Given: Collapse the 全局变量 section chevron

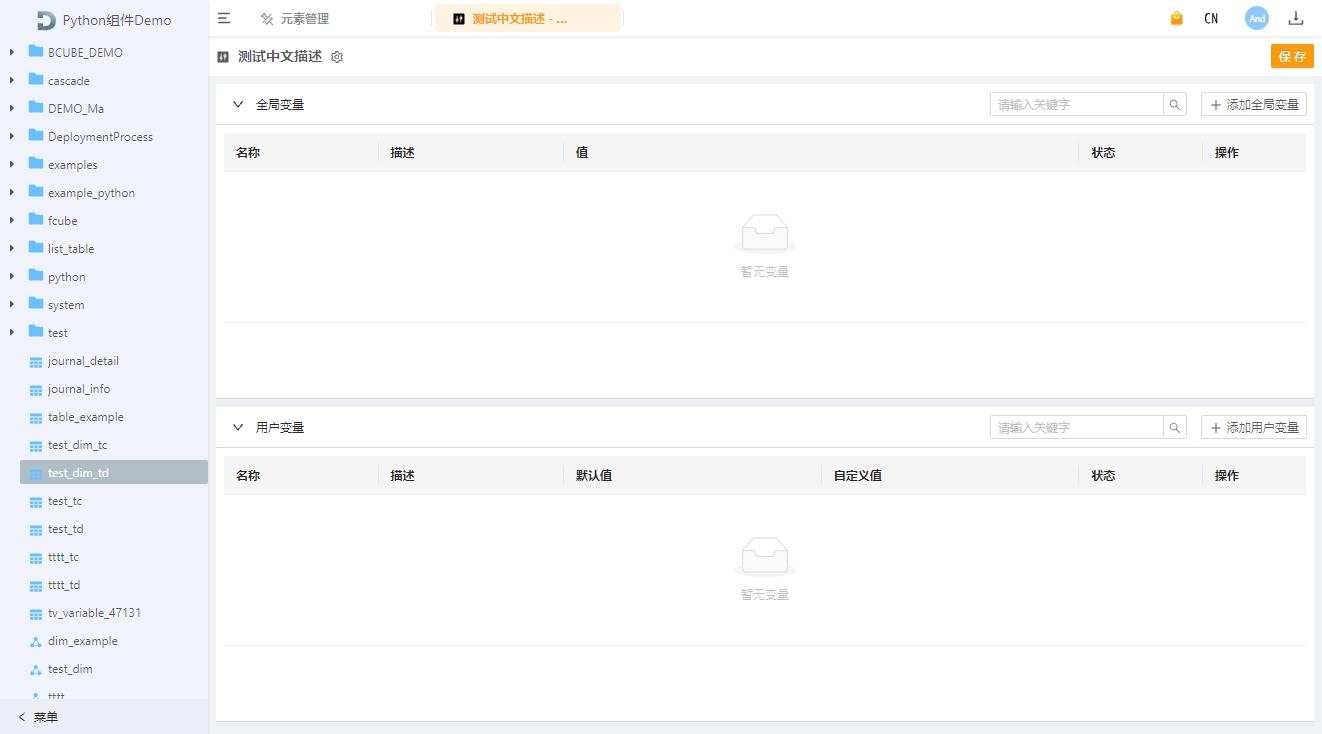Looking at the screenshot, I should (x=238, y=104).
